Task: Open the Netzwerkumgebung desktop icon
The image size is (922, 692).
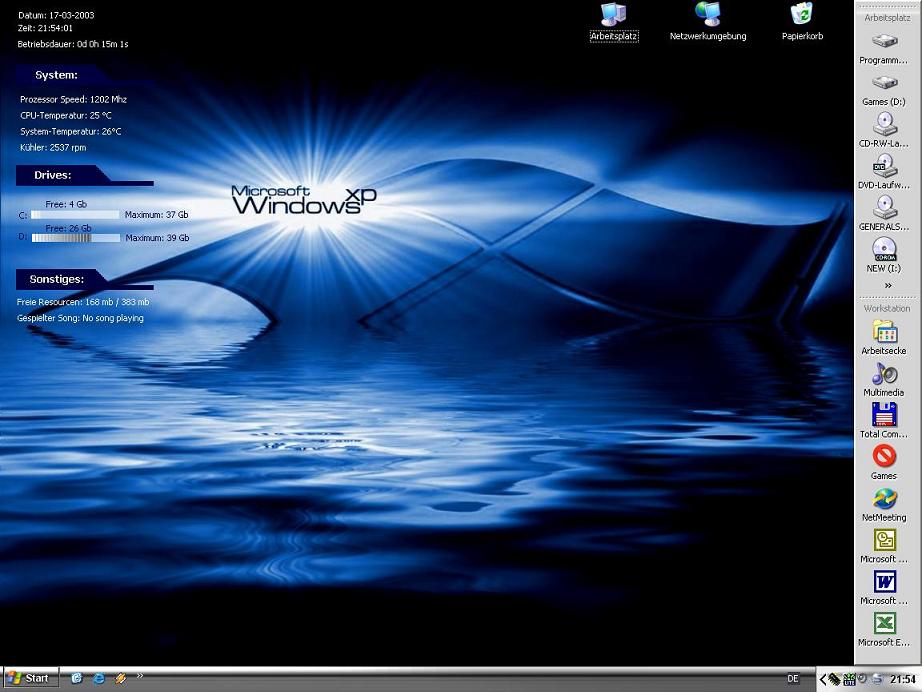Action: [x=708, y=22]
